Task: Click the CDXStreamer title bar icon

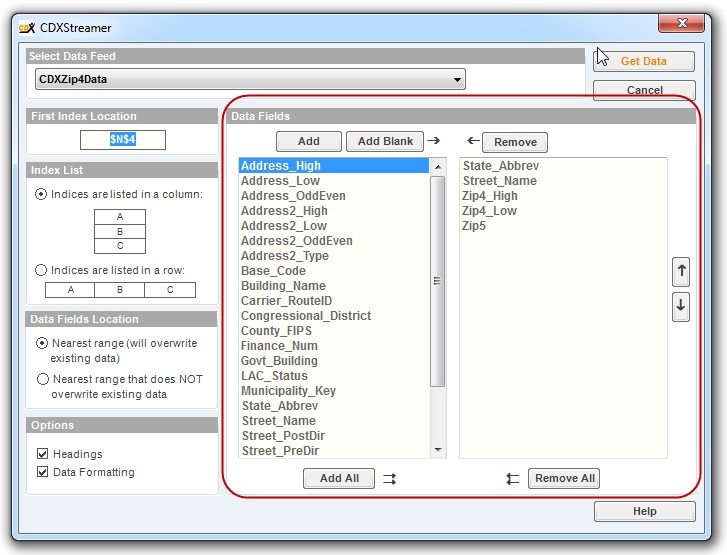Action: pyautogui.click(x=27, y=28)
